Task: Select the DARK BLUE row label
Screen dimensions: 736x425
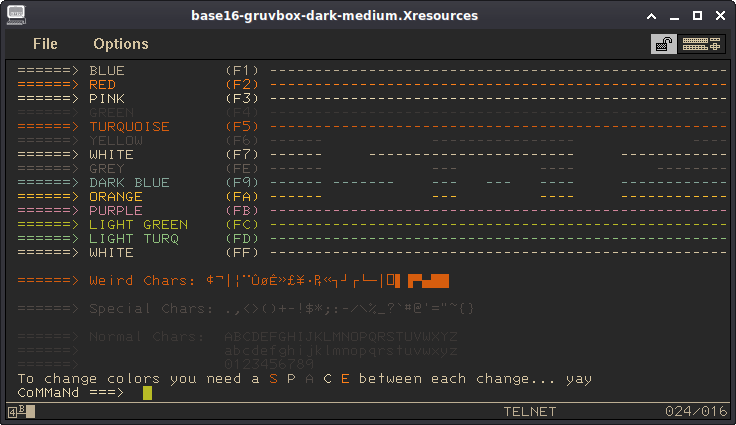Action: pos(130,183)
